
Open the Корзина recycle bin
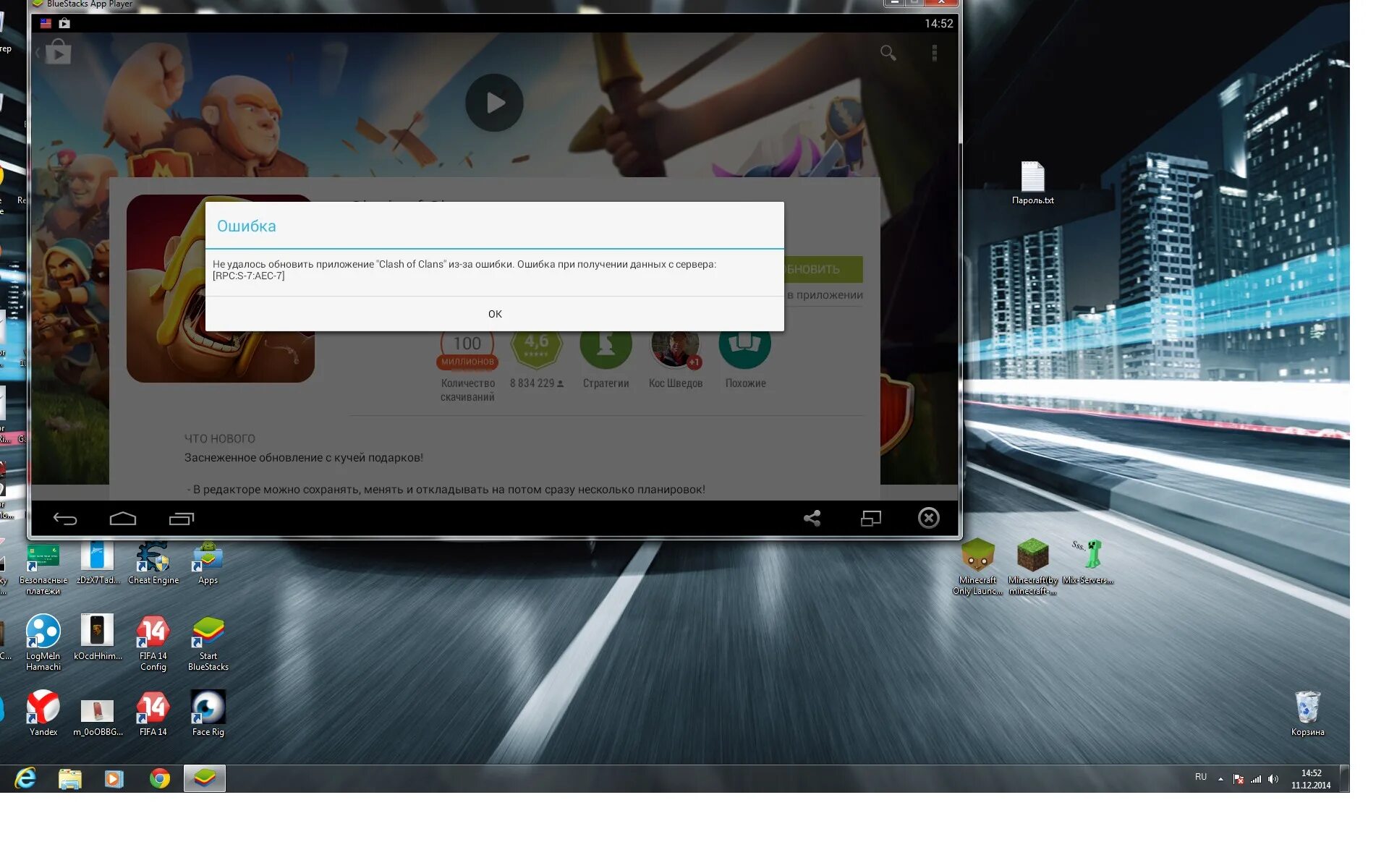[1307, 713]
